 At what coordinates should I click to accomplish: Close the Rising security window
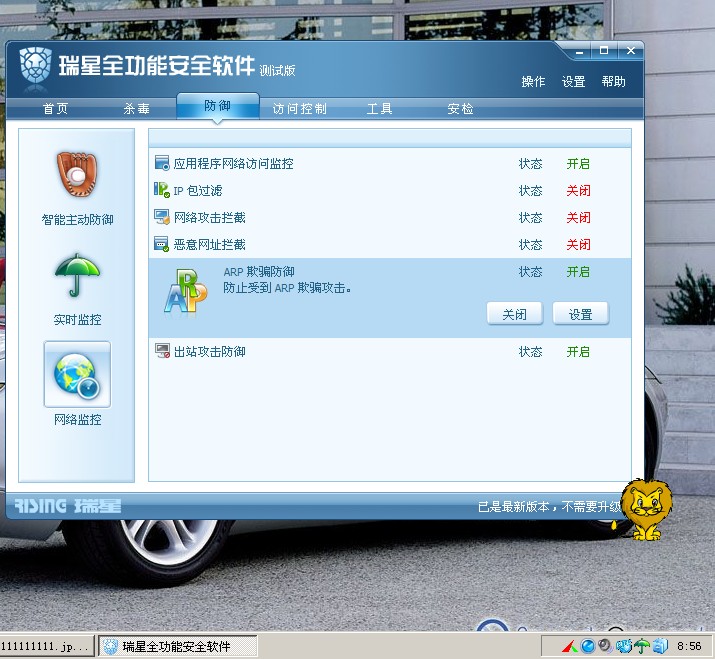631,51
